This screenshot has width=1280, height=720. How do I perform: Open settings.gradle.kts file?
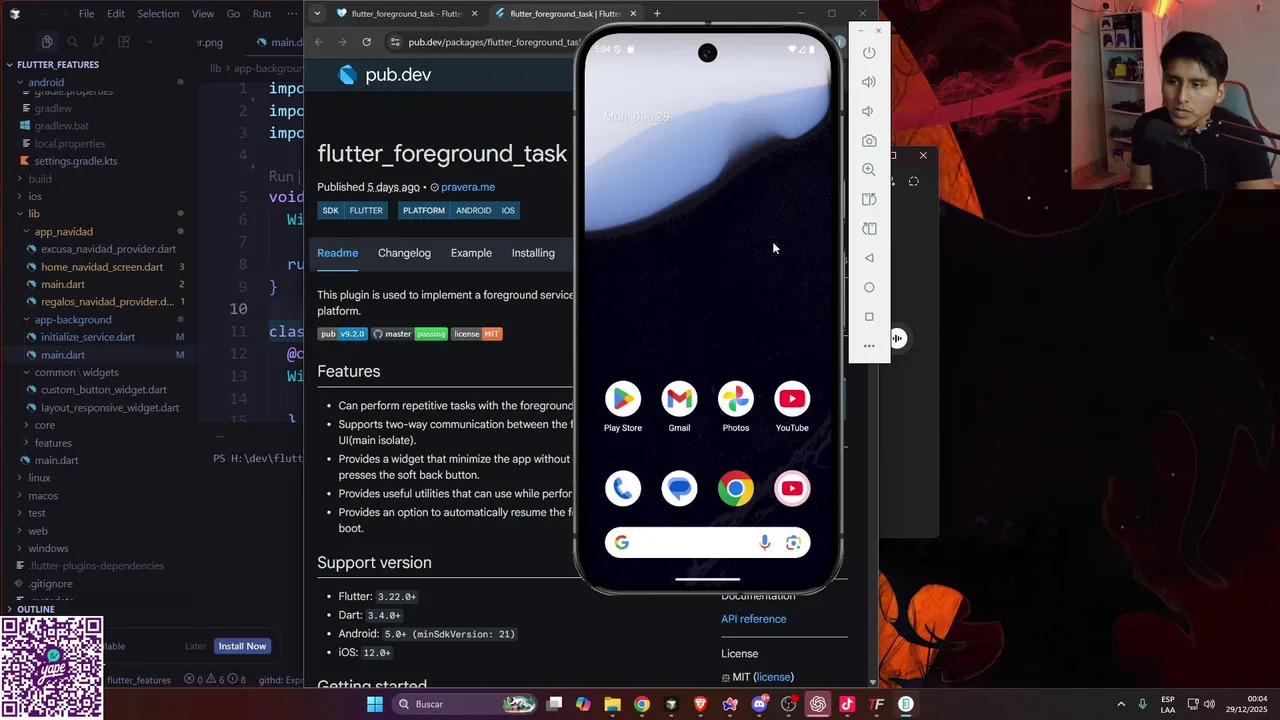76,161
